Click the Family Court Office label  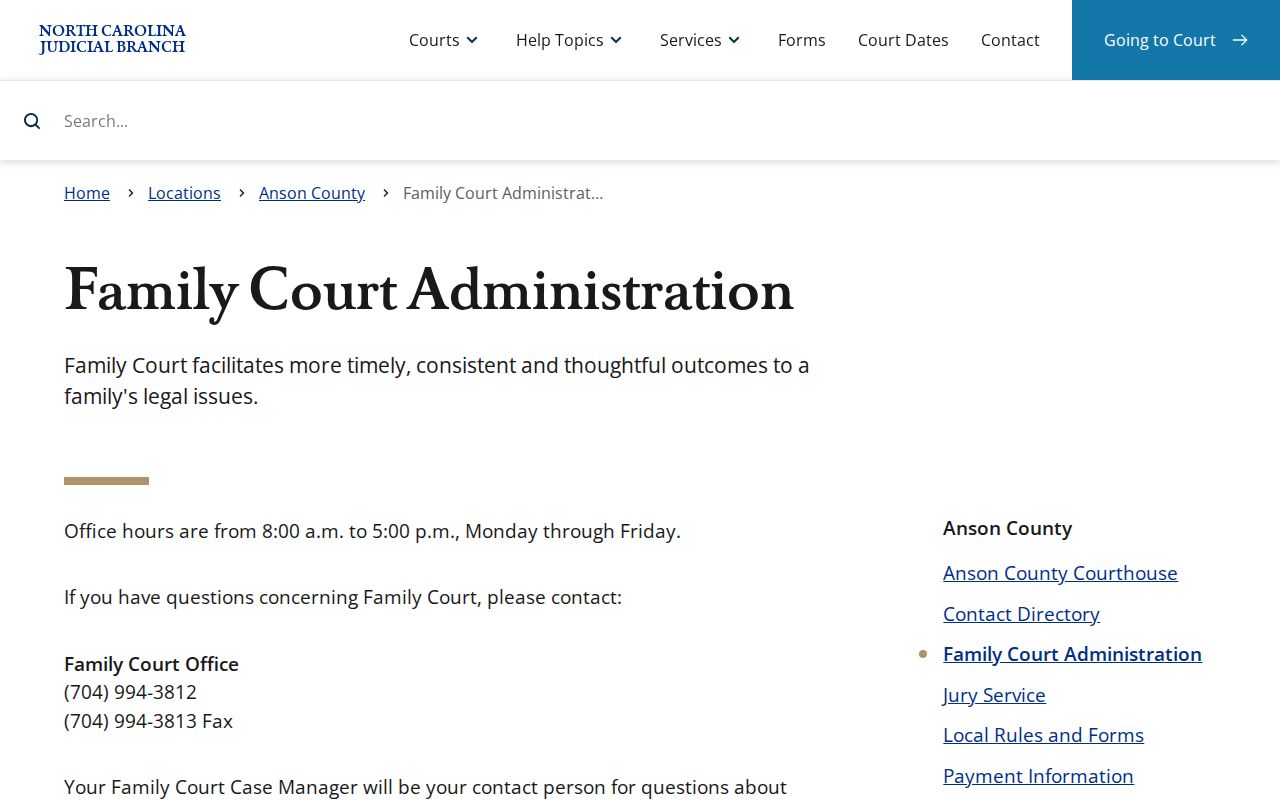[x=151, y=664]
